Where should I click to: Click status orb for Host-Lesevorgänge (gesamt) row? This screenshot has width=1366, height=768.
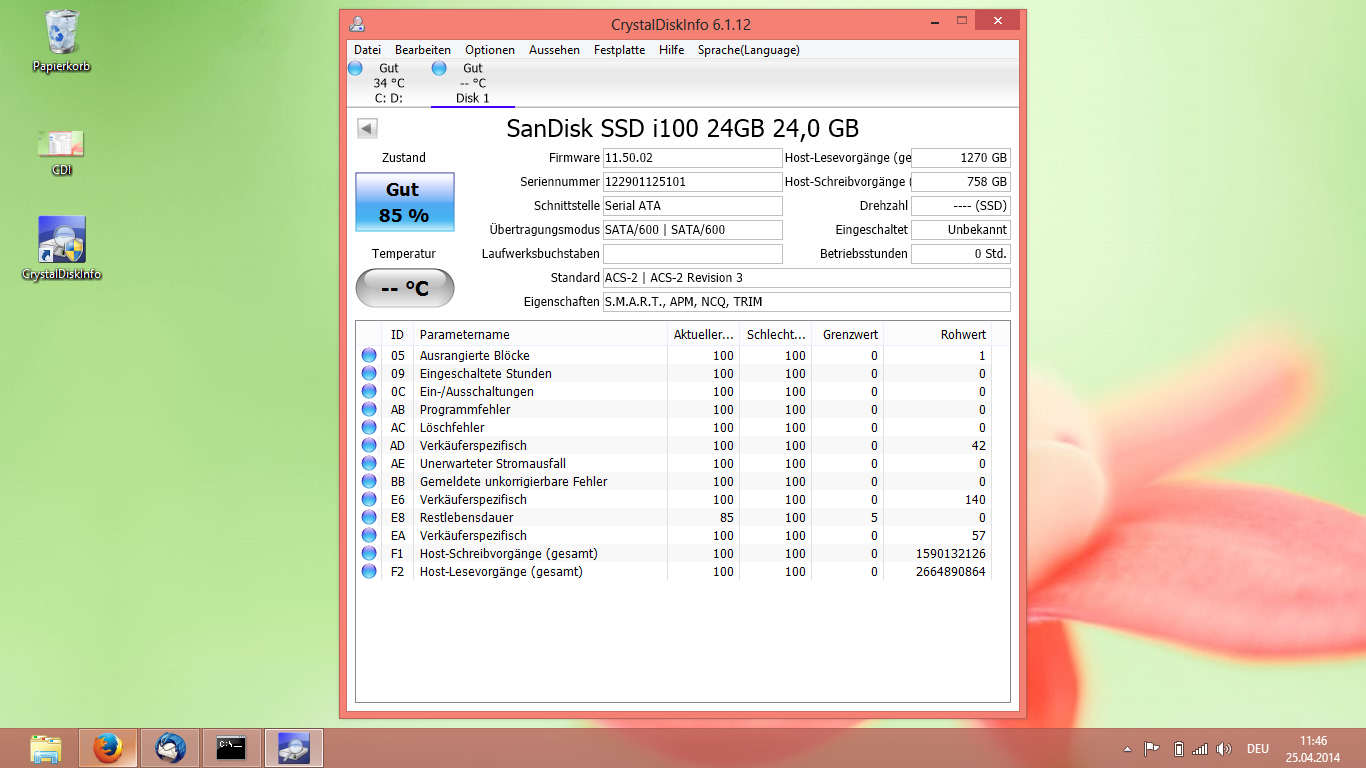(x=369, y=572)
